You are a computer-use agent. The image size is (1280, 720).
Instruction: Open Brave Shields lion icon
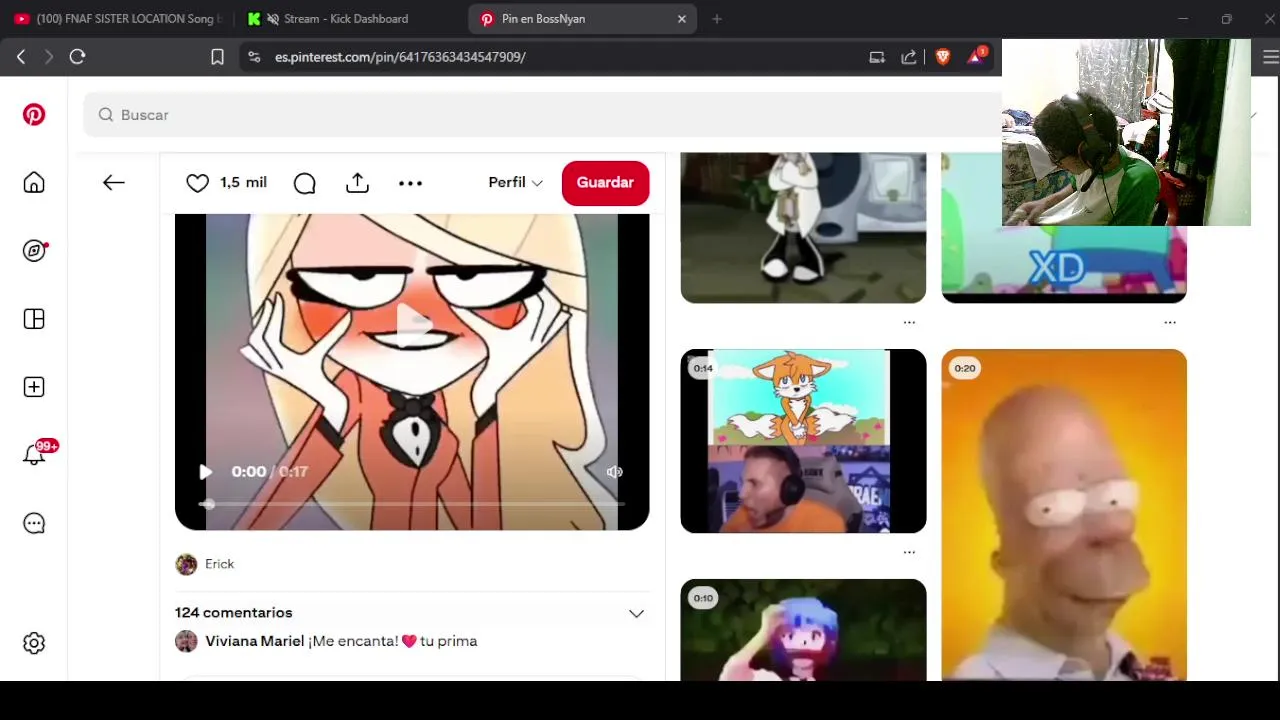coord(942,57)
